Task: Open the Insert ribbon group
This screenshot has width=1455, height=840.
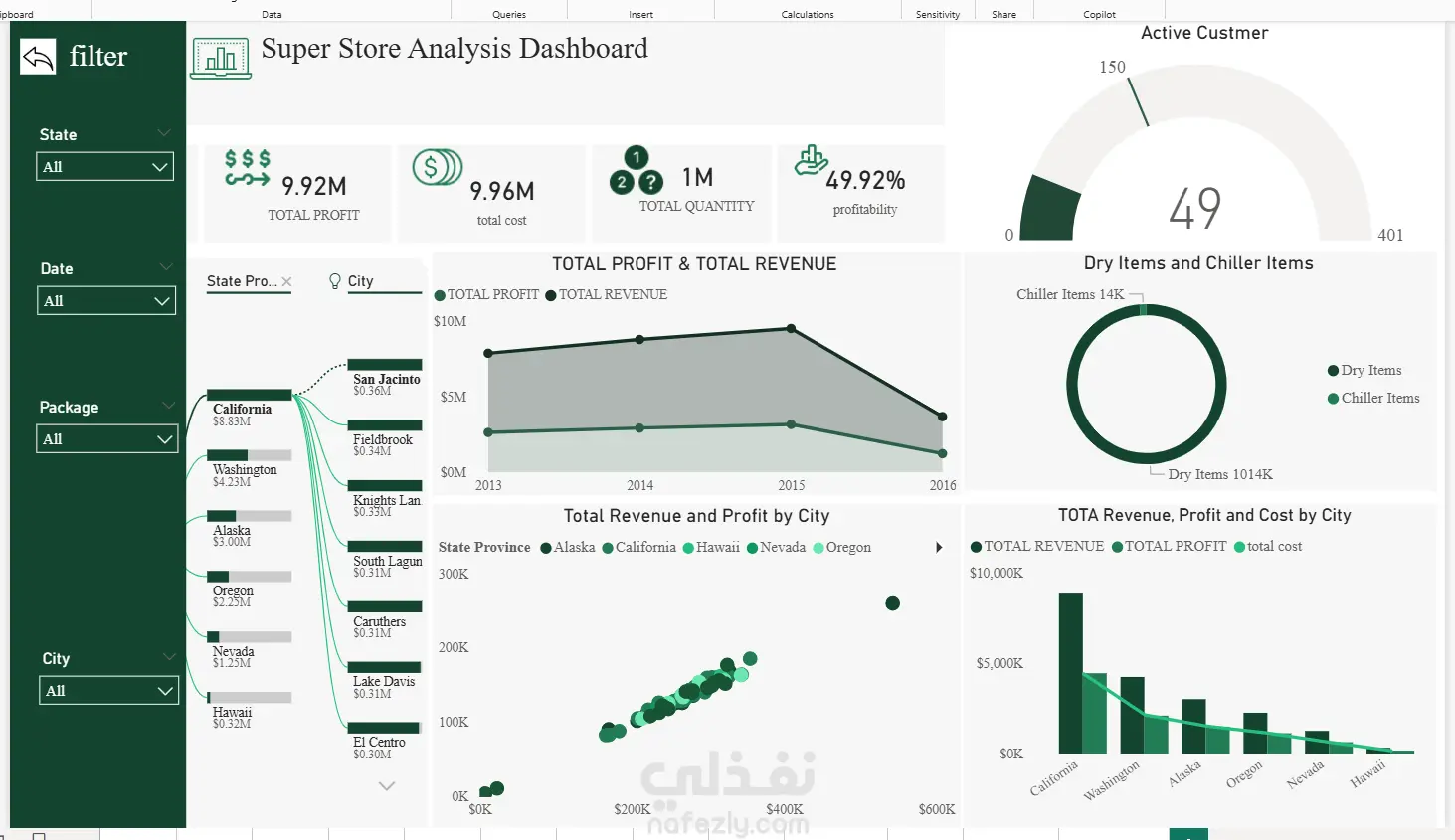Action: coord(641,14)
